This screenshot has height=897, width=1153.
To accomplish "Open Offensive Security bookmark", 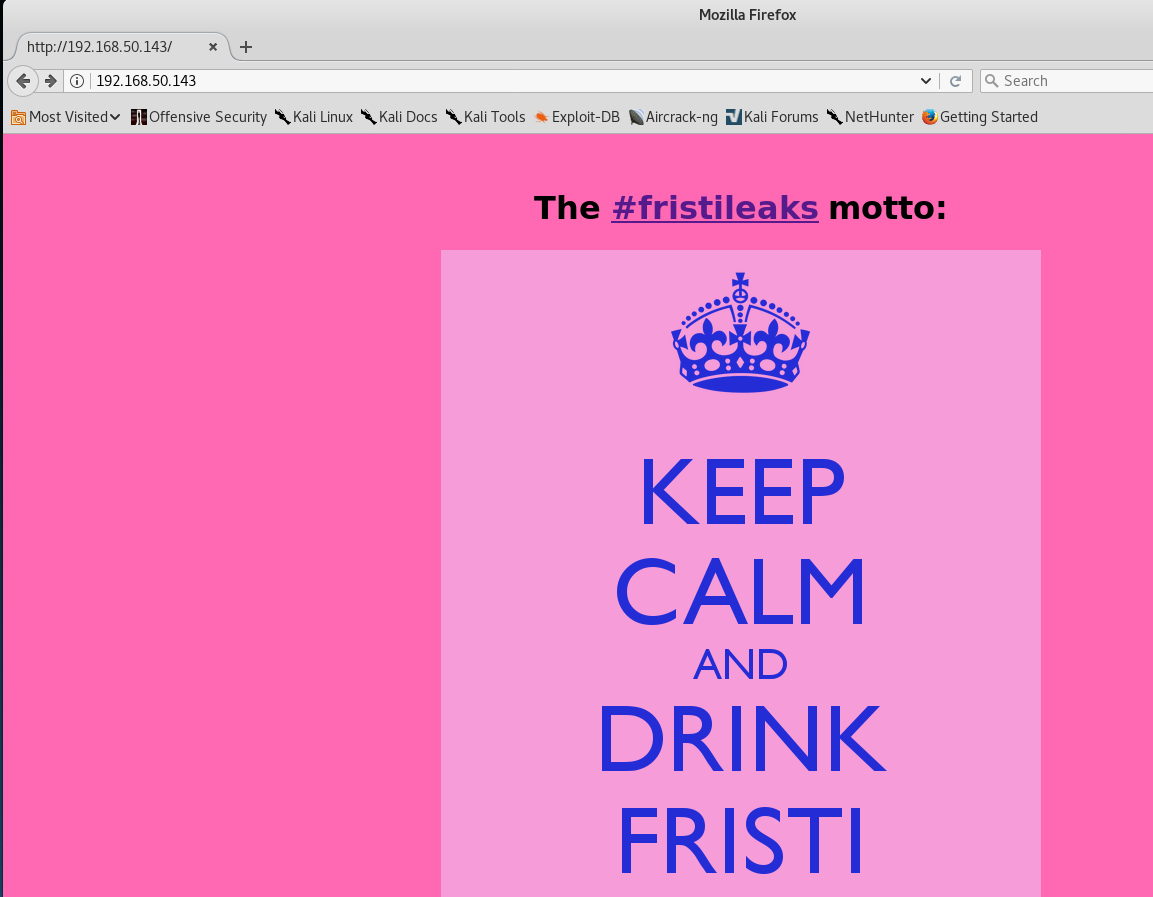I will click(x=199, y=117).
